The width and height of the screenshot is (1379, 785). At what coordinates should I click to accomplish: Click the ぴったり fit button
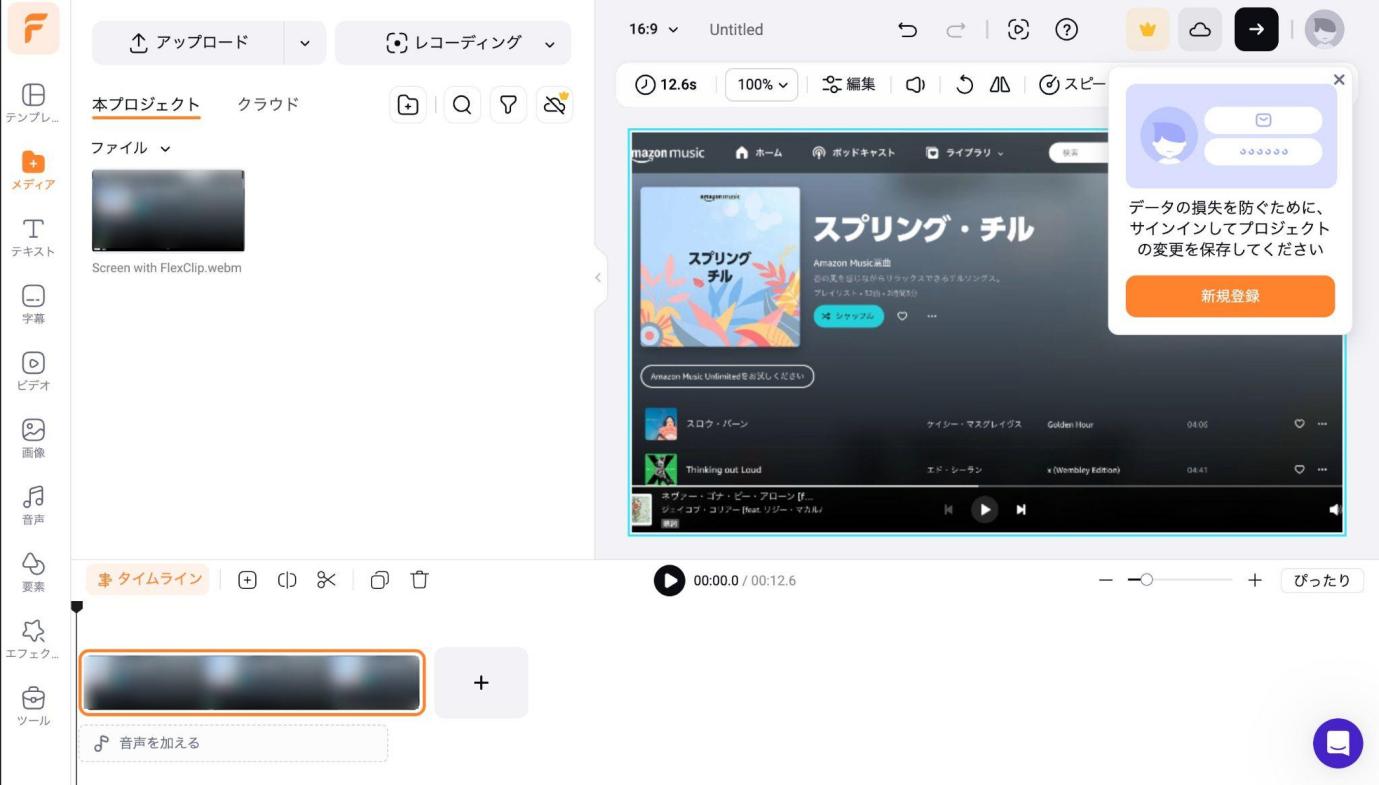[1322, 580]
